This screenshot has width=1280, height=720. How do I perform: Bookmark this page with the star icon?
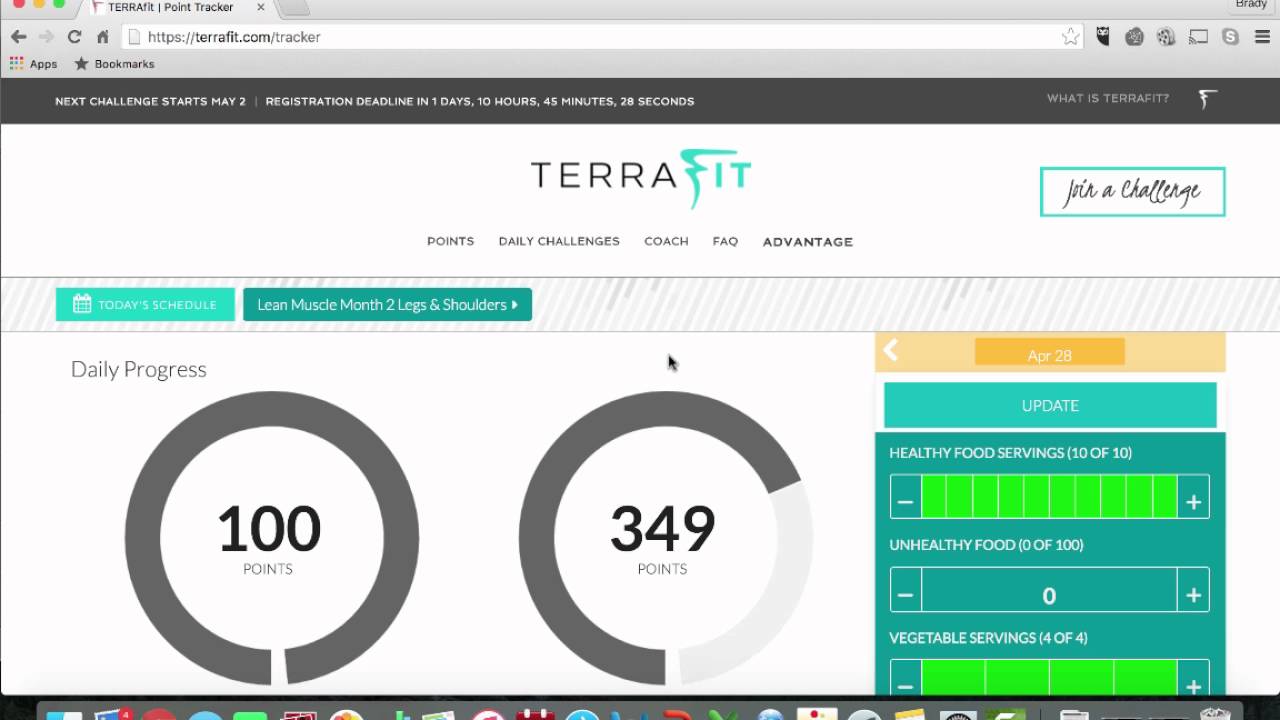point(1070,37)
